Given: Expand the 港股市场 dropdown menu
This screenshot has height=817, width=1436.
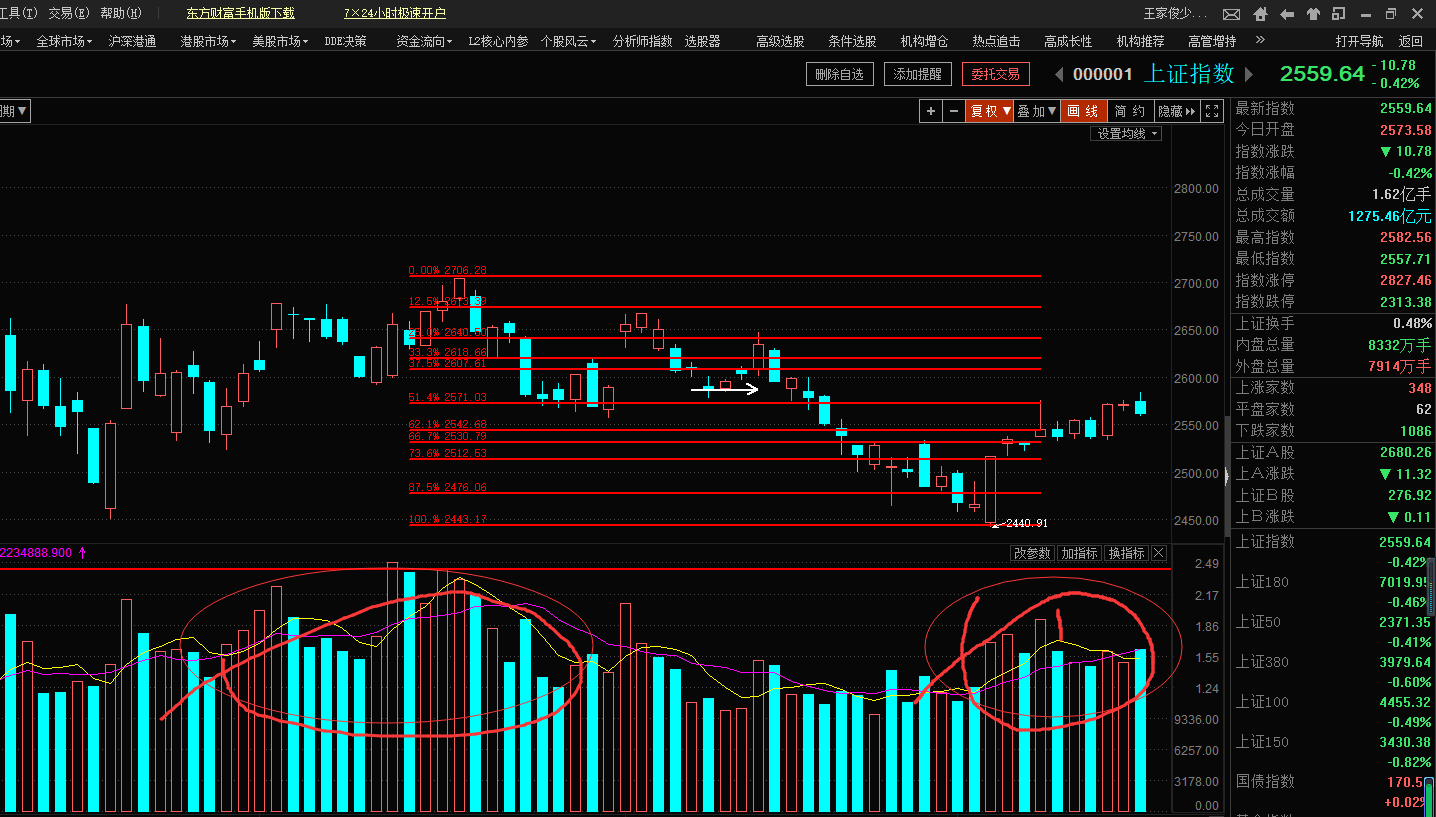Looking at the screenshot, I should (208, 41).
